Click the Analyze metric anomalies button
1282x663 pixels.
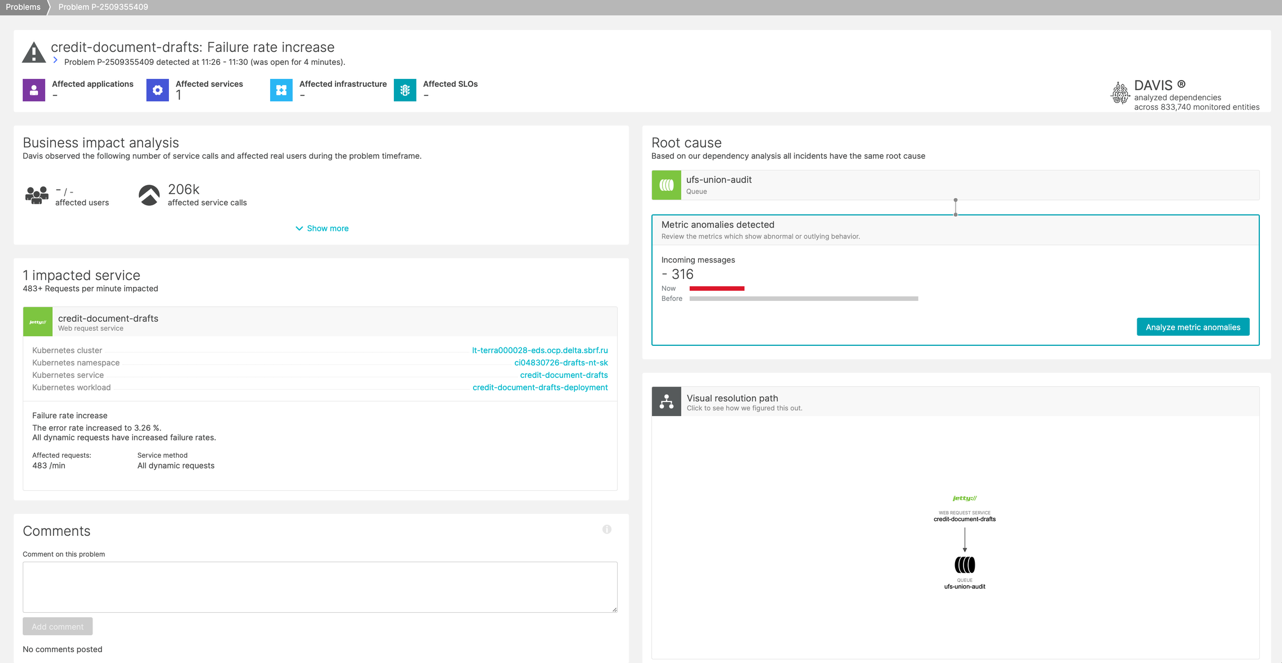coord(1193,326)
